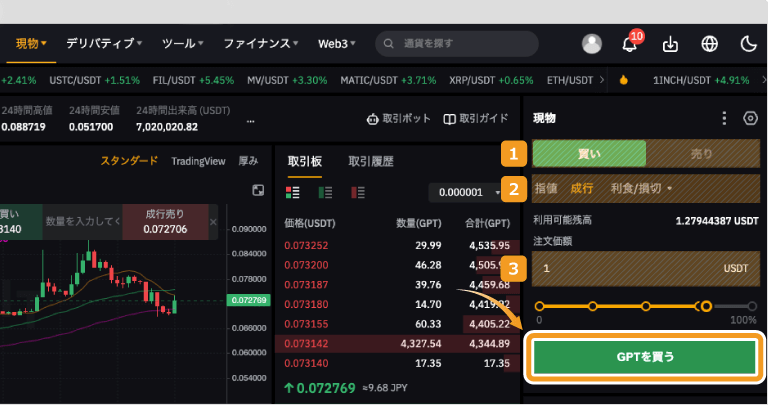The image size is (768, 405).
Task: Open ツール tools menu
Action: 183,44
